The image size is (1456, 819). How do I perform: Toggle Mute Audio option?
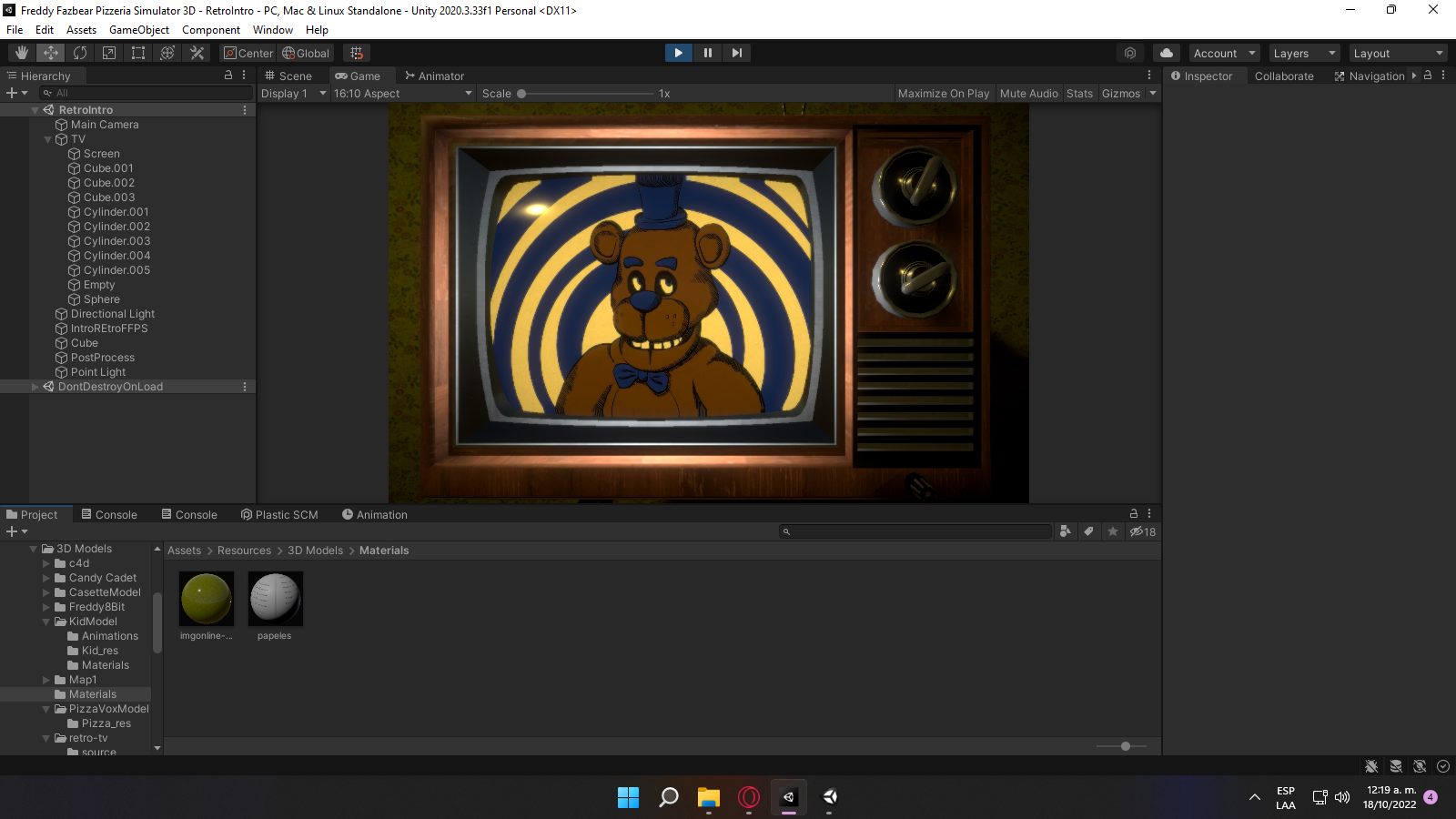1028,94
